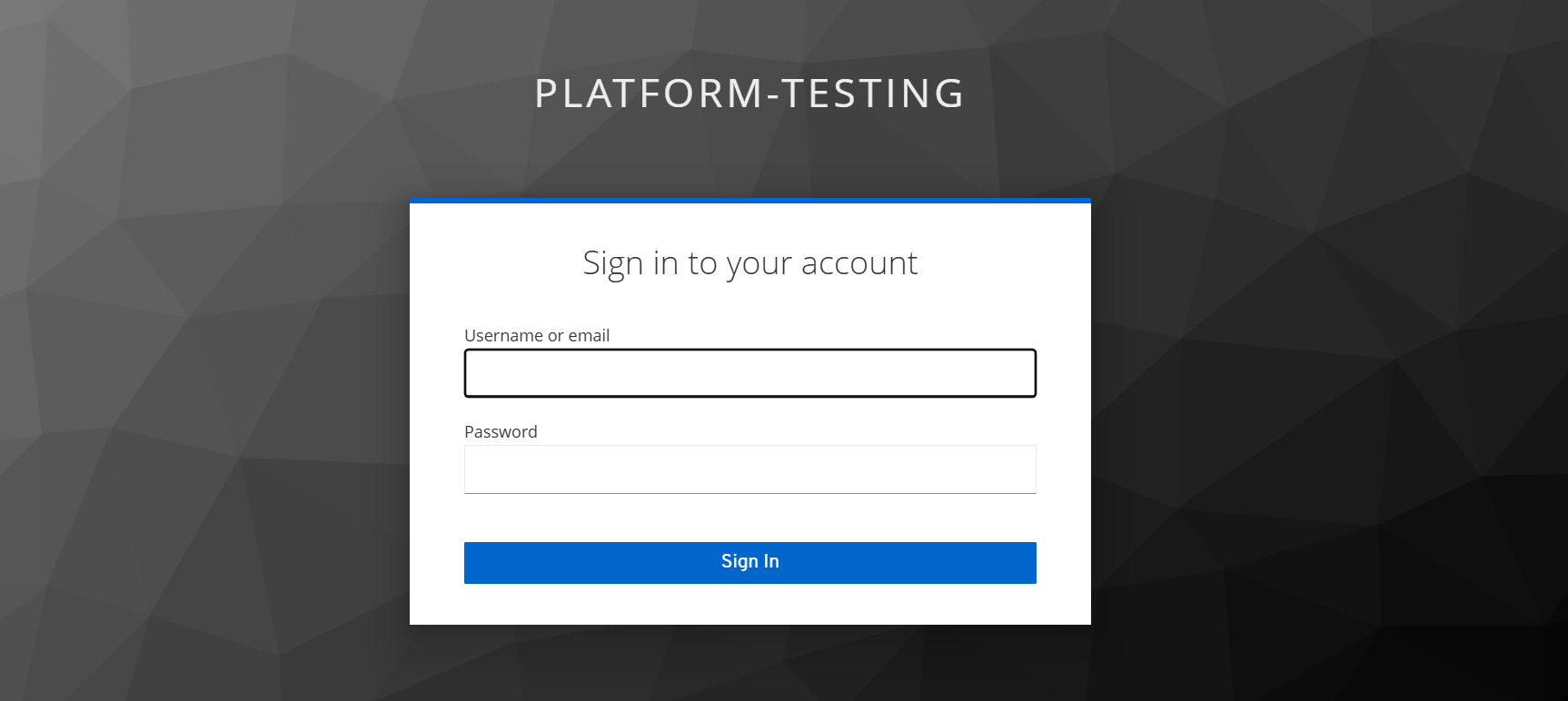The image size is (1568, 701).
Task: Click the blue top border of login card
Action: [749, 201]
